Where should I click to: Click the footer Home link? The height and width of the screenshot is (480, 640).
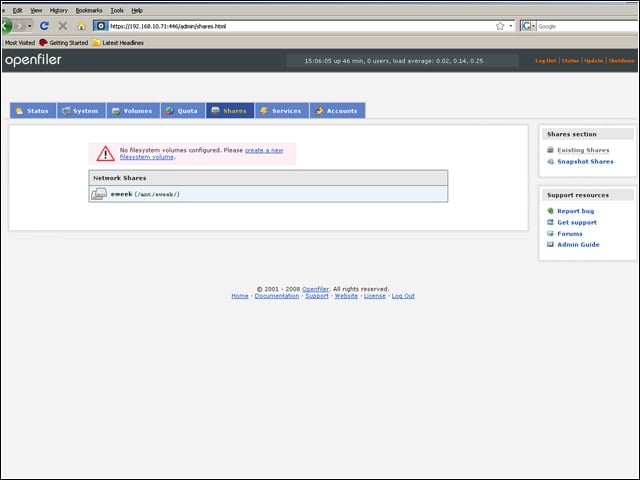(x=240, y=296)
